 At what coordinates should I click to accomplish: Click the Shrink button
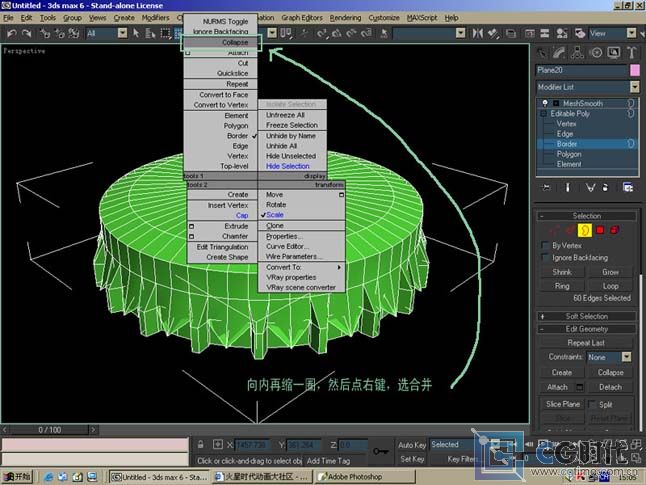[562, 272]
